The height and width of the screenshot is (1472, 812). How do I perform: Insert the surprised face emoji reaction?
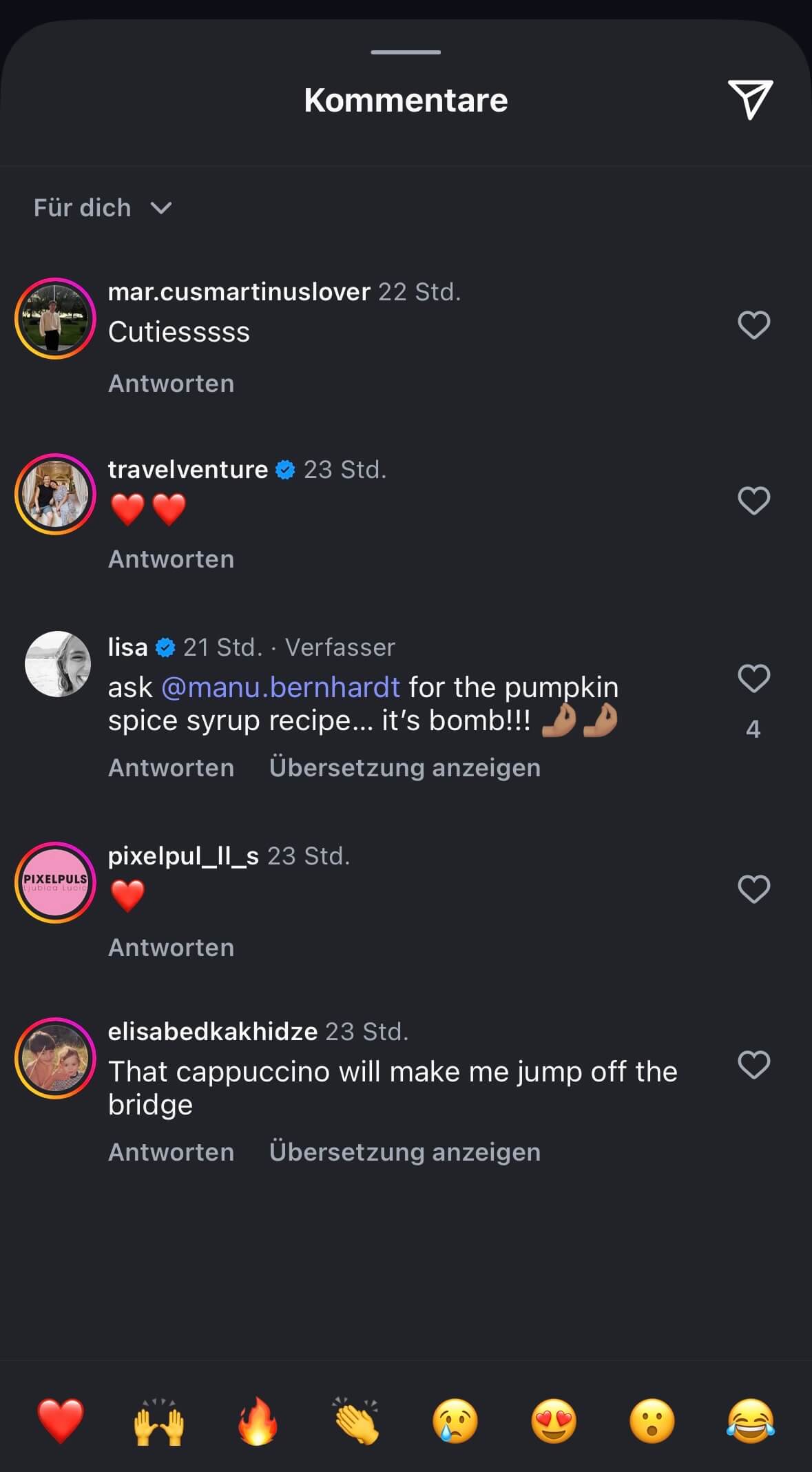pos(652,1421)
